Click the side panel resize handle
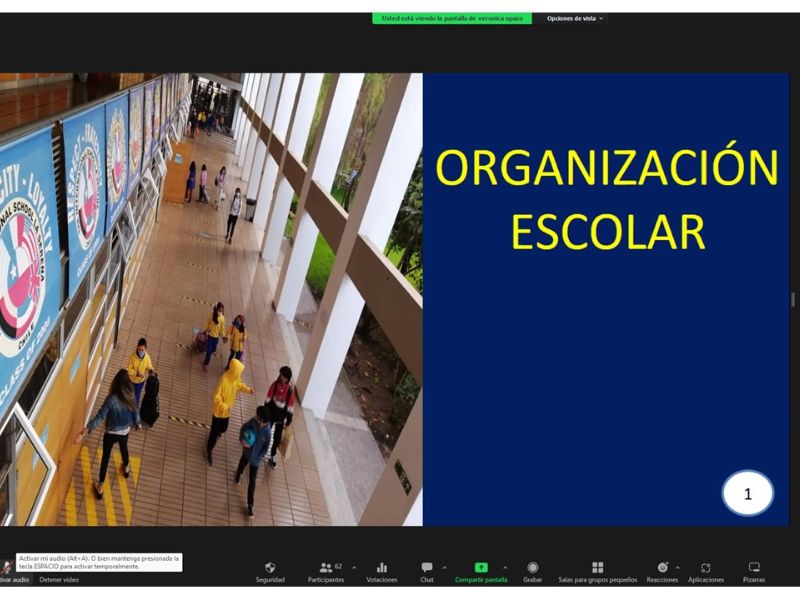This screenshot has width=800, height=600. [793, 299]
